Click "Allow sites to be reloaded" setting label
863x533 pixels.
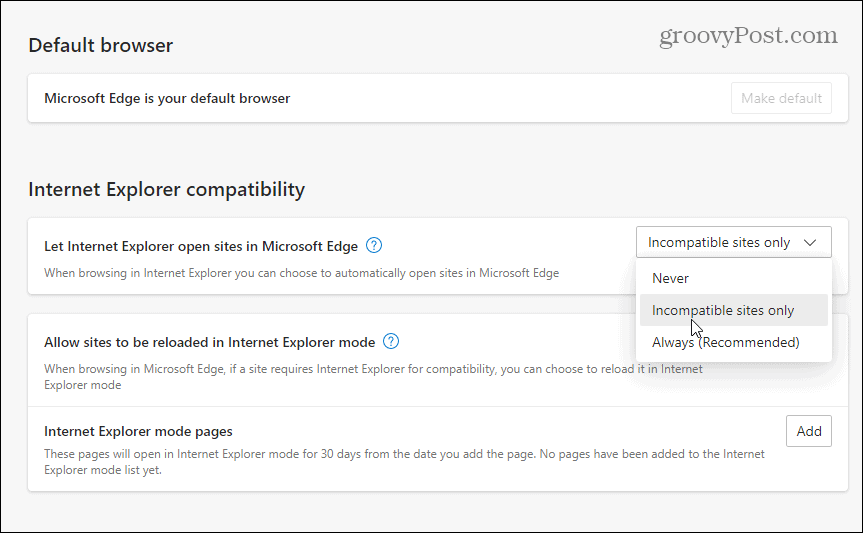209,342
